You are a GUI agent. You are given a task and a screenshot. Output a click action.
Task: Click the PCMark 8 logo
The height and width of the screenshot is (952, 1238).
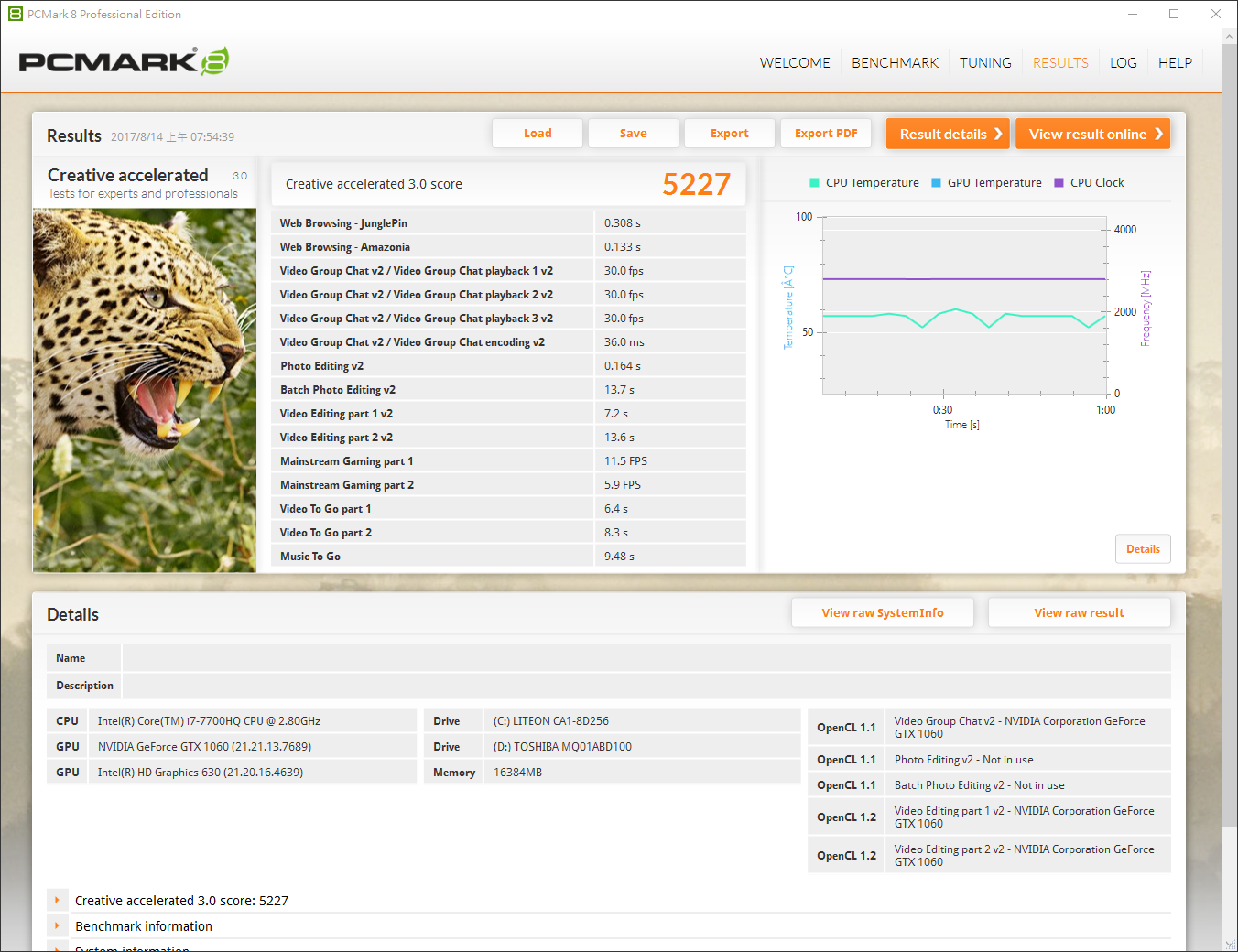[123, 61]
